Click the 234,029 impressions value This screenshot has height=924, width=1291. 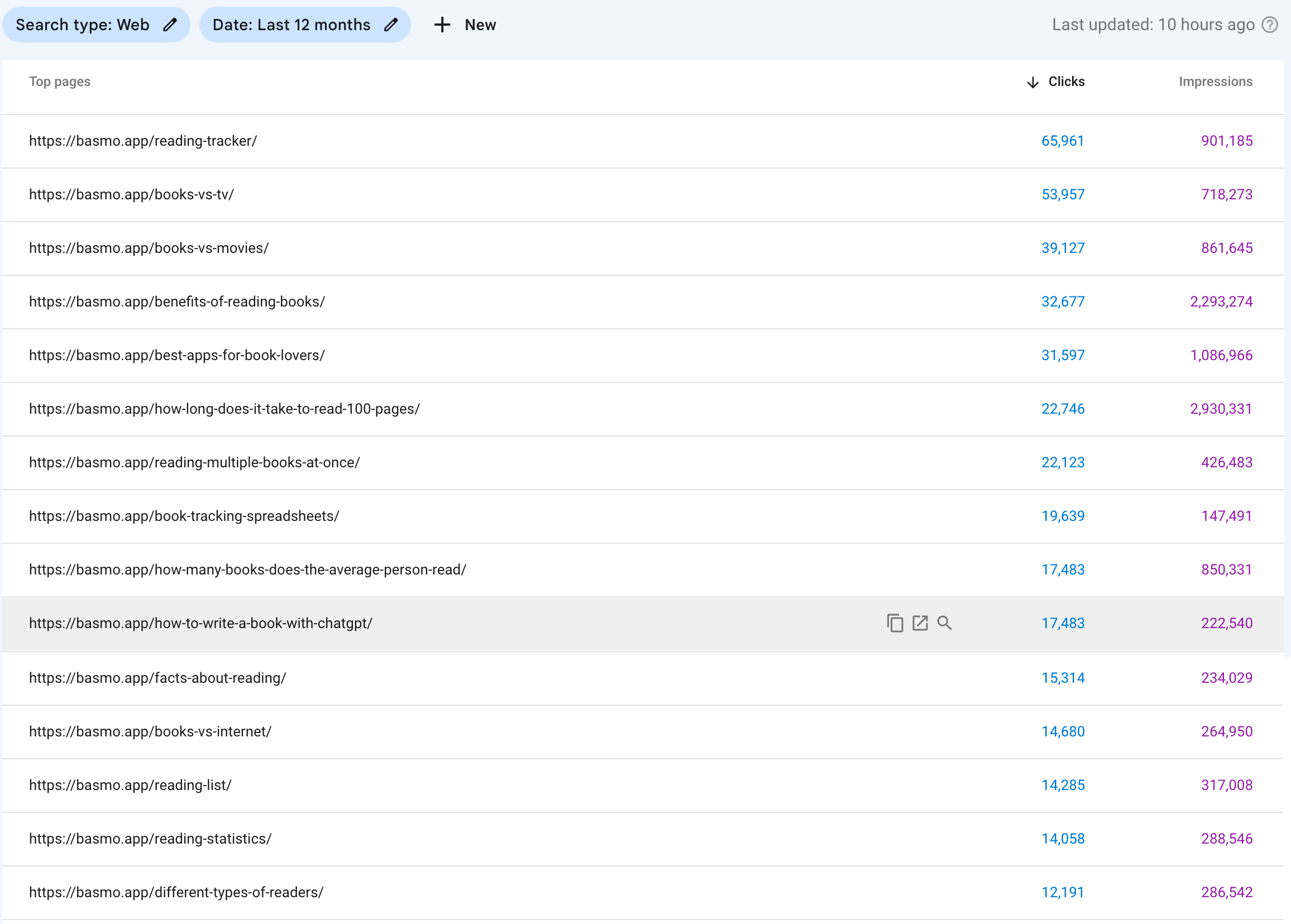pyautogui.click(x=1227, y=678)
